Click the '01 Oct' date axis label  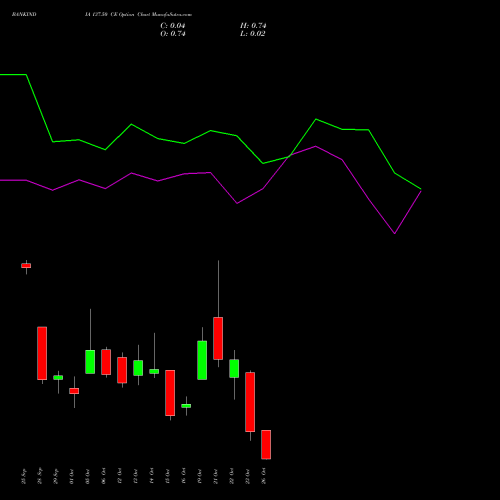coord(72,476)
